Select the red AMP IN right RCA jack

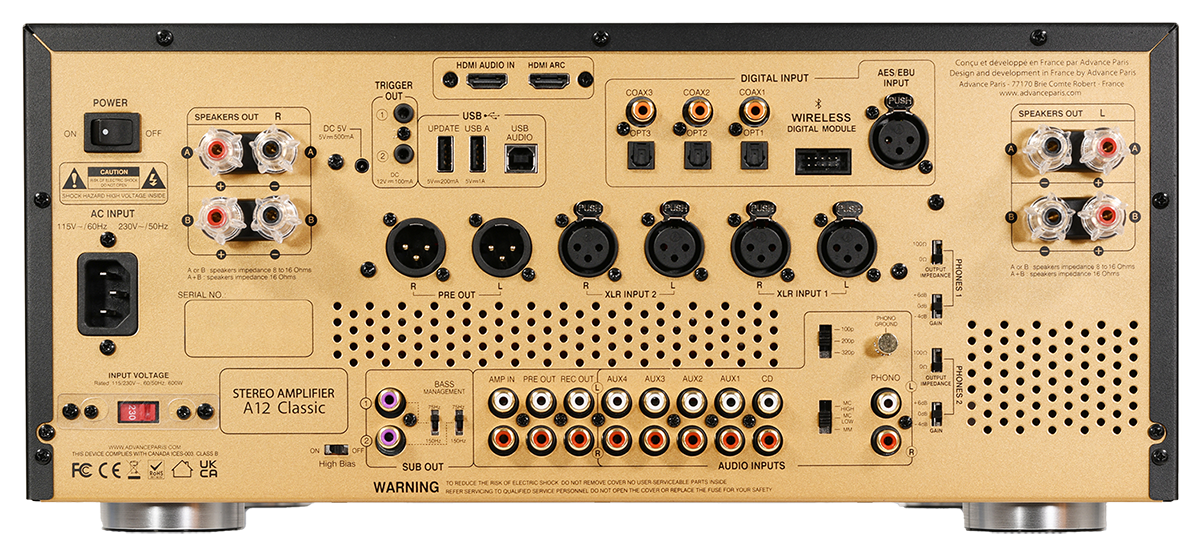tap(503, 438)
